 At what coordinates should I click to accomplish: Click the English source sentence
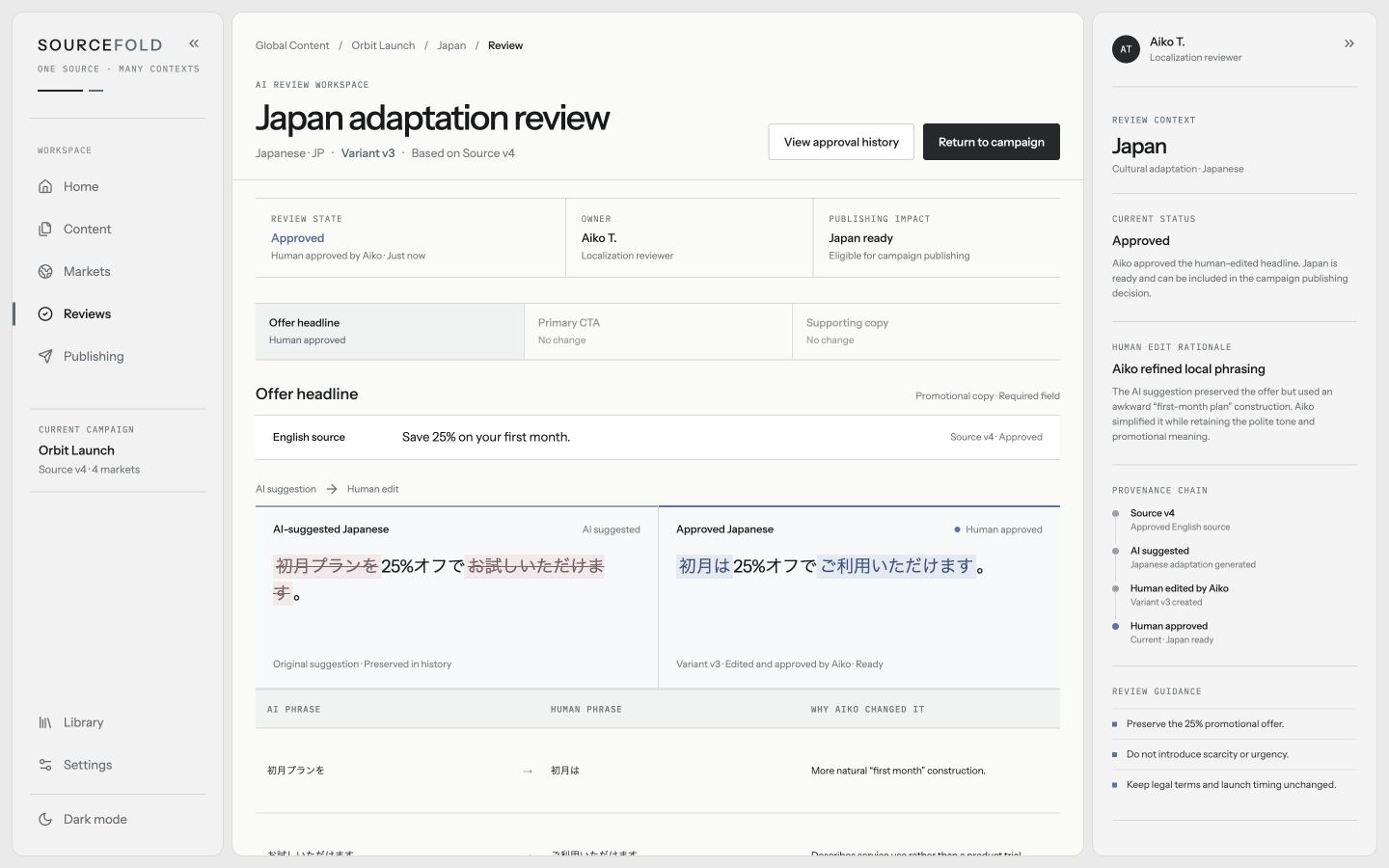click(486, 437)
